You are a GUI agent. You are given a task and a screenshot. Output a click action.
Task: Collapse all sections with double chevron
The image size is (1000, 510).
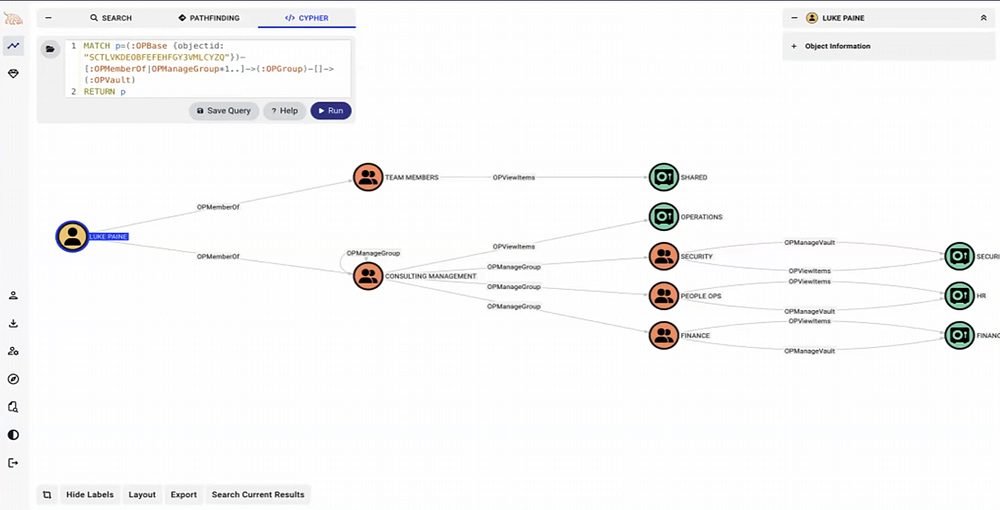(983, 18)
